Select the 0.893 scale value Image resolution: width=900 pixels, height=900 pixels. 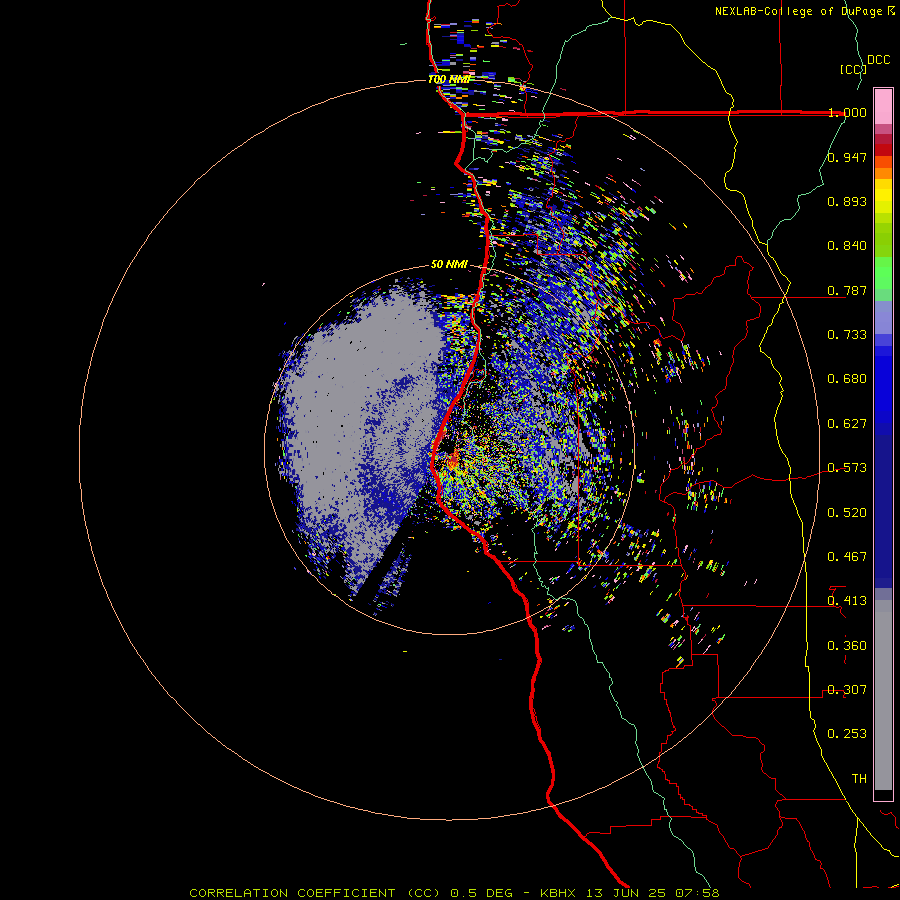coord(847,201)
